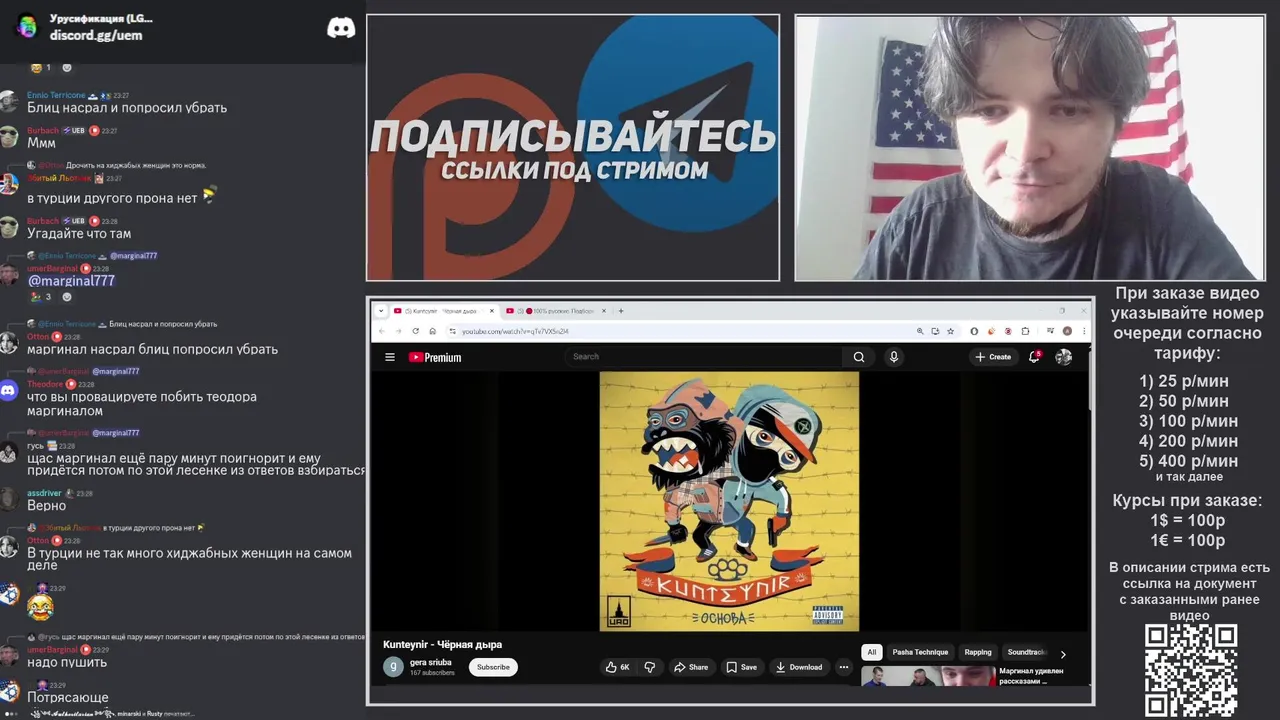Save the video to playlist

pos(742,667)
